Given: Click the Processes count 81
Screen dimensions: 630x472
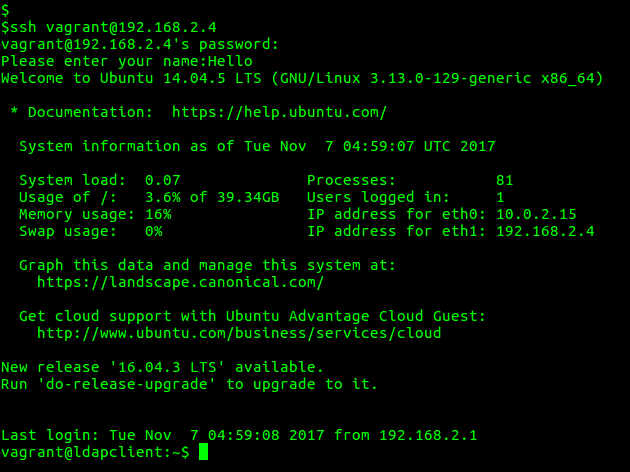Looking at the screenshot, I should (505, 180).
